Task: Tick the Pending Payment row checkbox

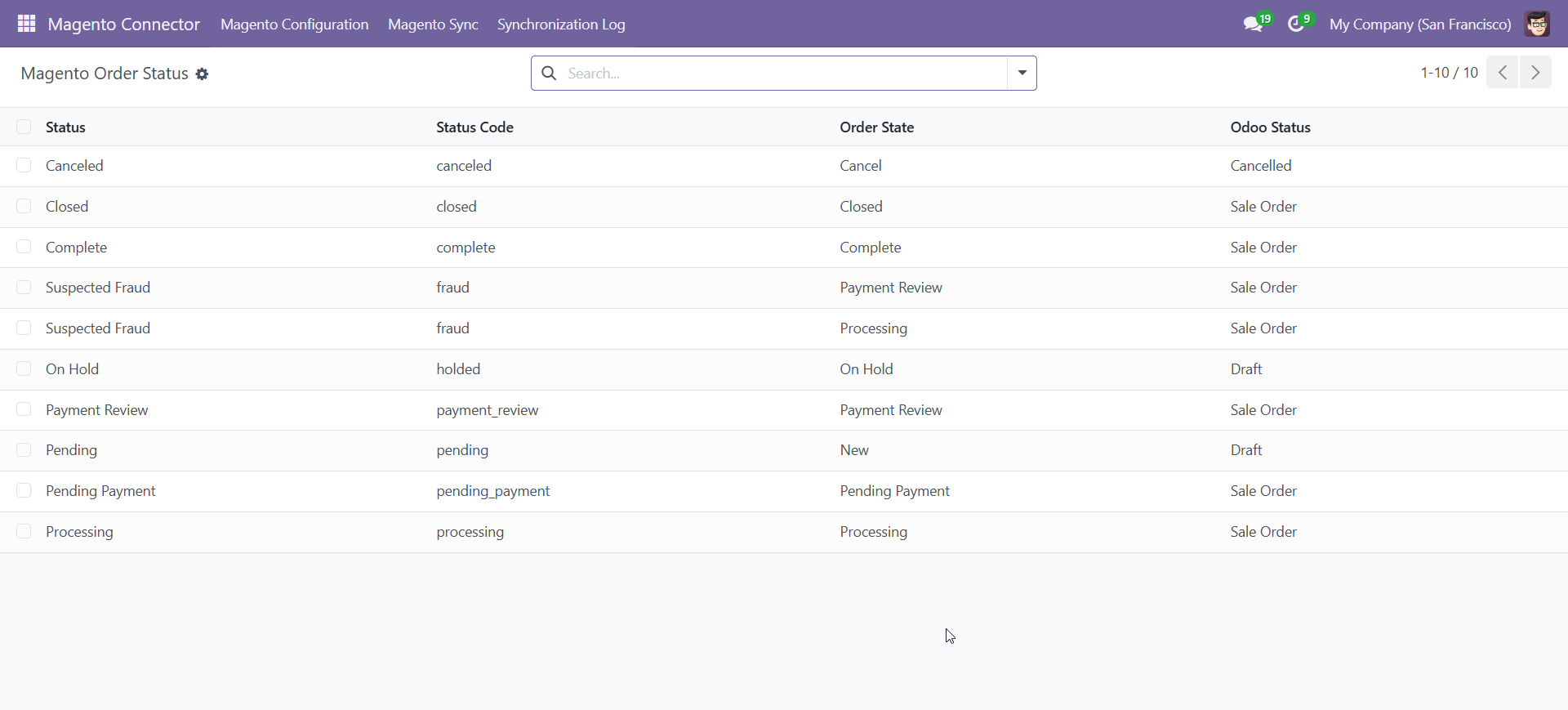Action: (24, 491)
